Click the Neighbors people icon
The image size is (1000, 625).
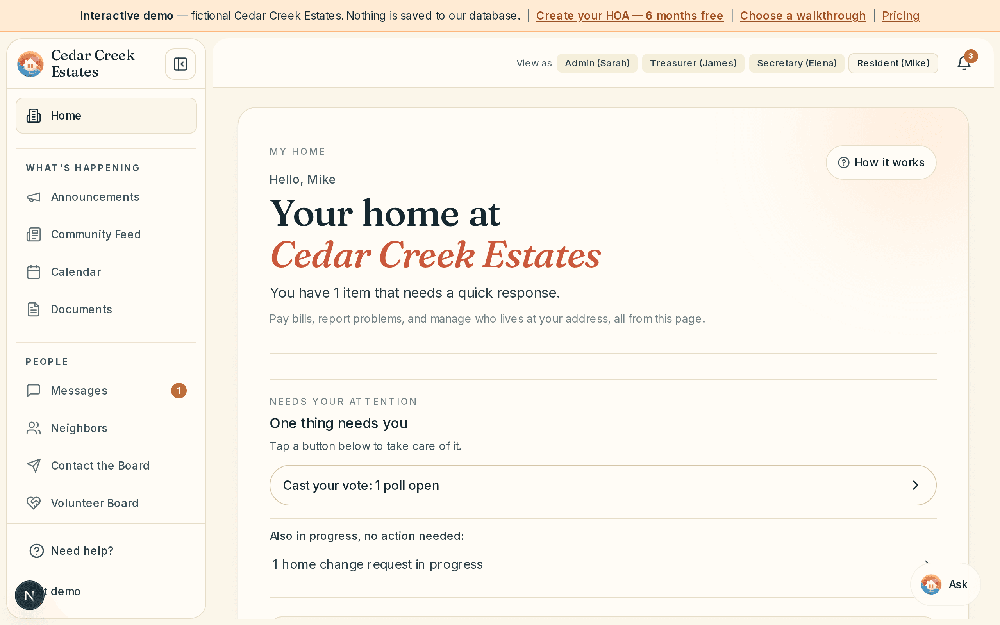click(34, 428)
